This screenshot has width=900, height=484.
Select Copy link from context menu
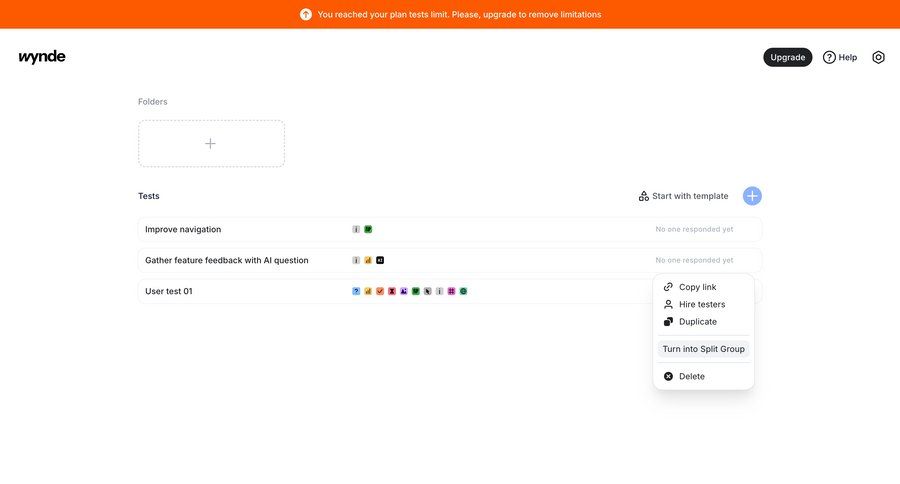697,287
